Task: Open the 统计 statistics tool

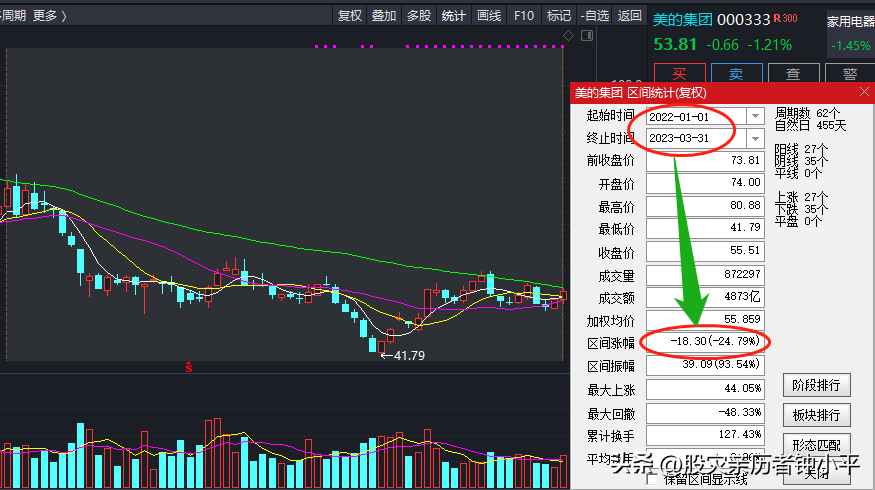Action: click(453, 16)
